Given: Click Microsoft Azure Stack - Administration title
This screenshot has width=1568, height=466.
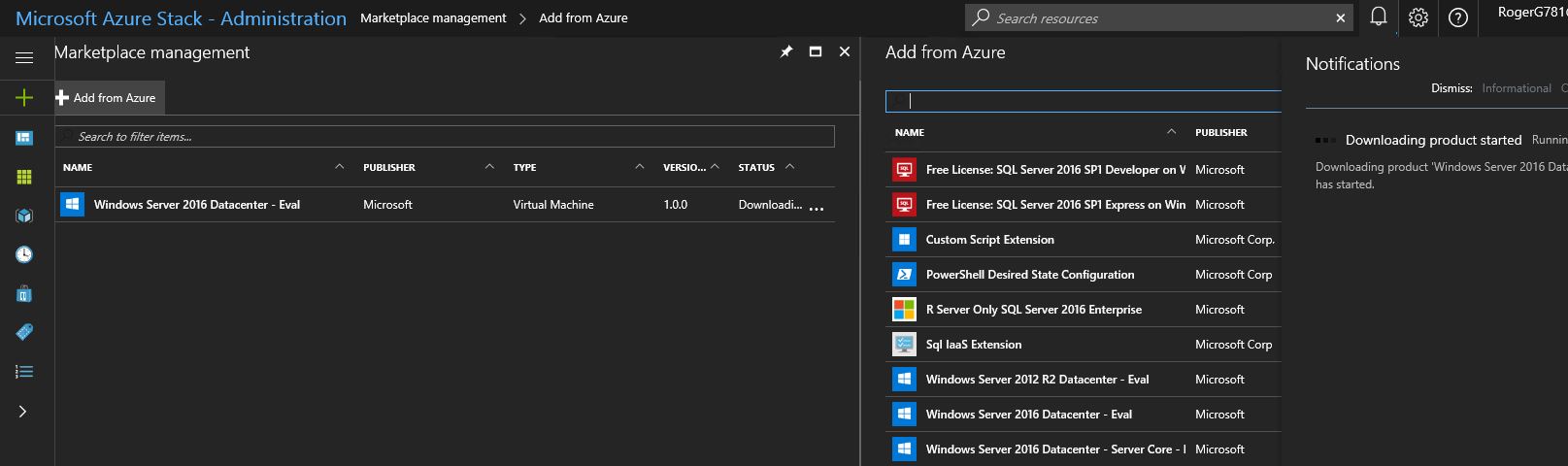Looking at the screenshot, I should click(x=181, y=18).
